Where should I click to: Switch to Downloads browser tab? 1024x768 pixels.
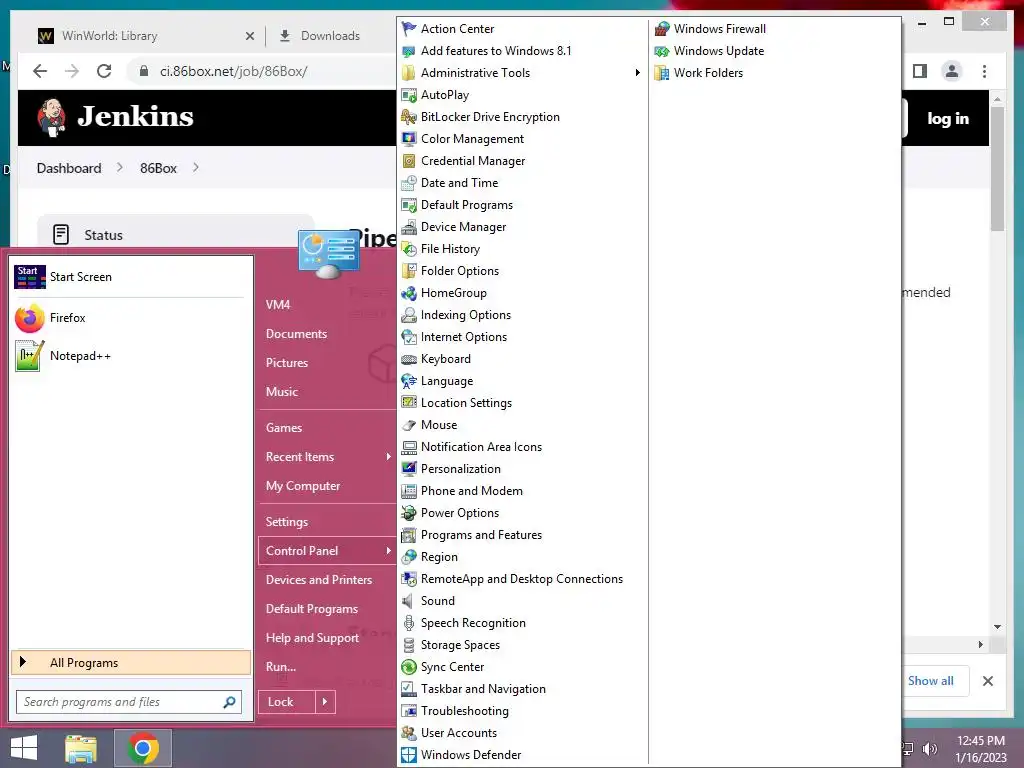(329, 36)
